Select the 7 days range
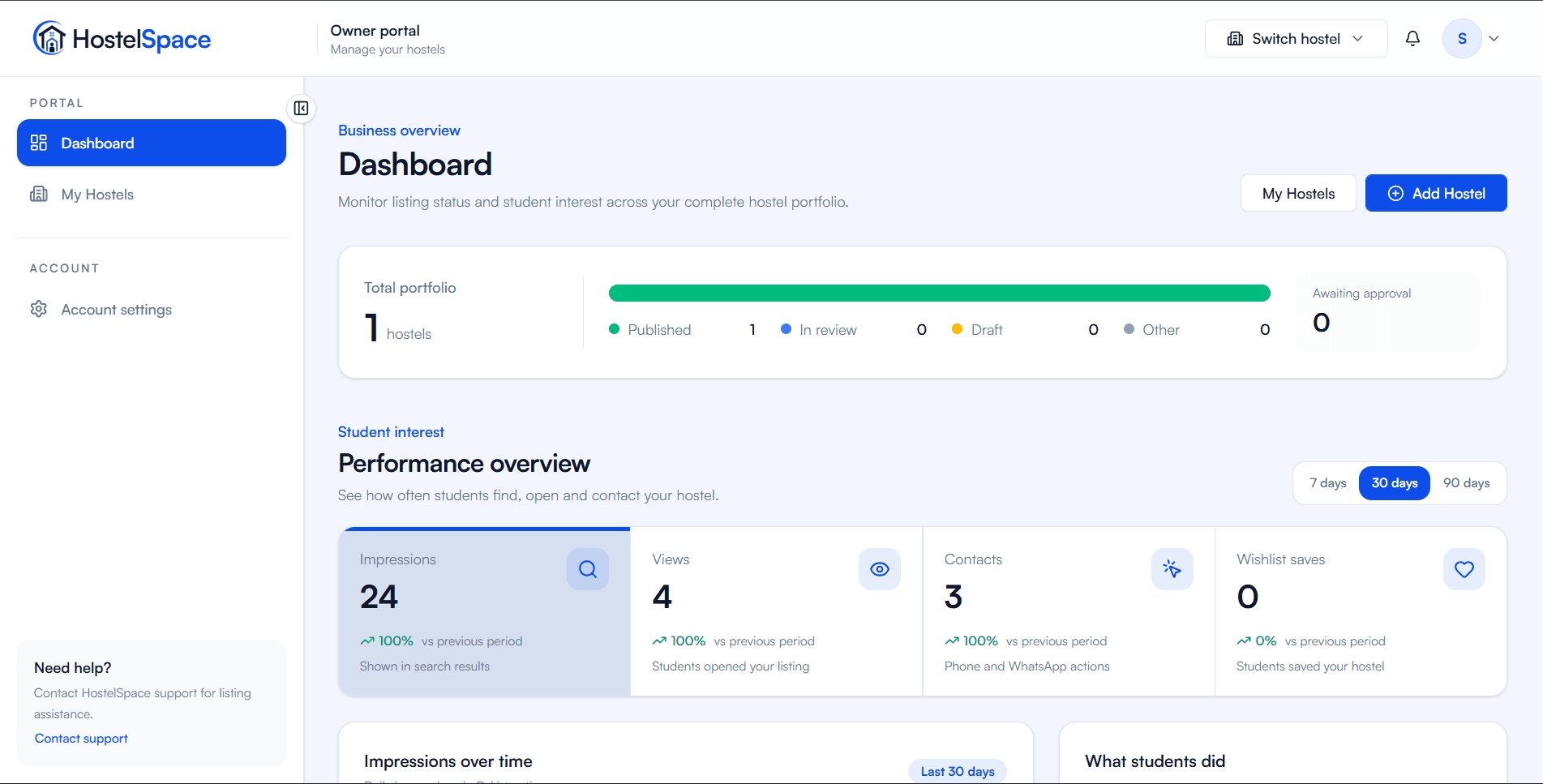 [x=1327, y=483]
